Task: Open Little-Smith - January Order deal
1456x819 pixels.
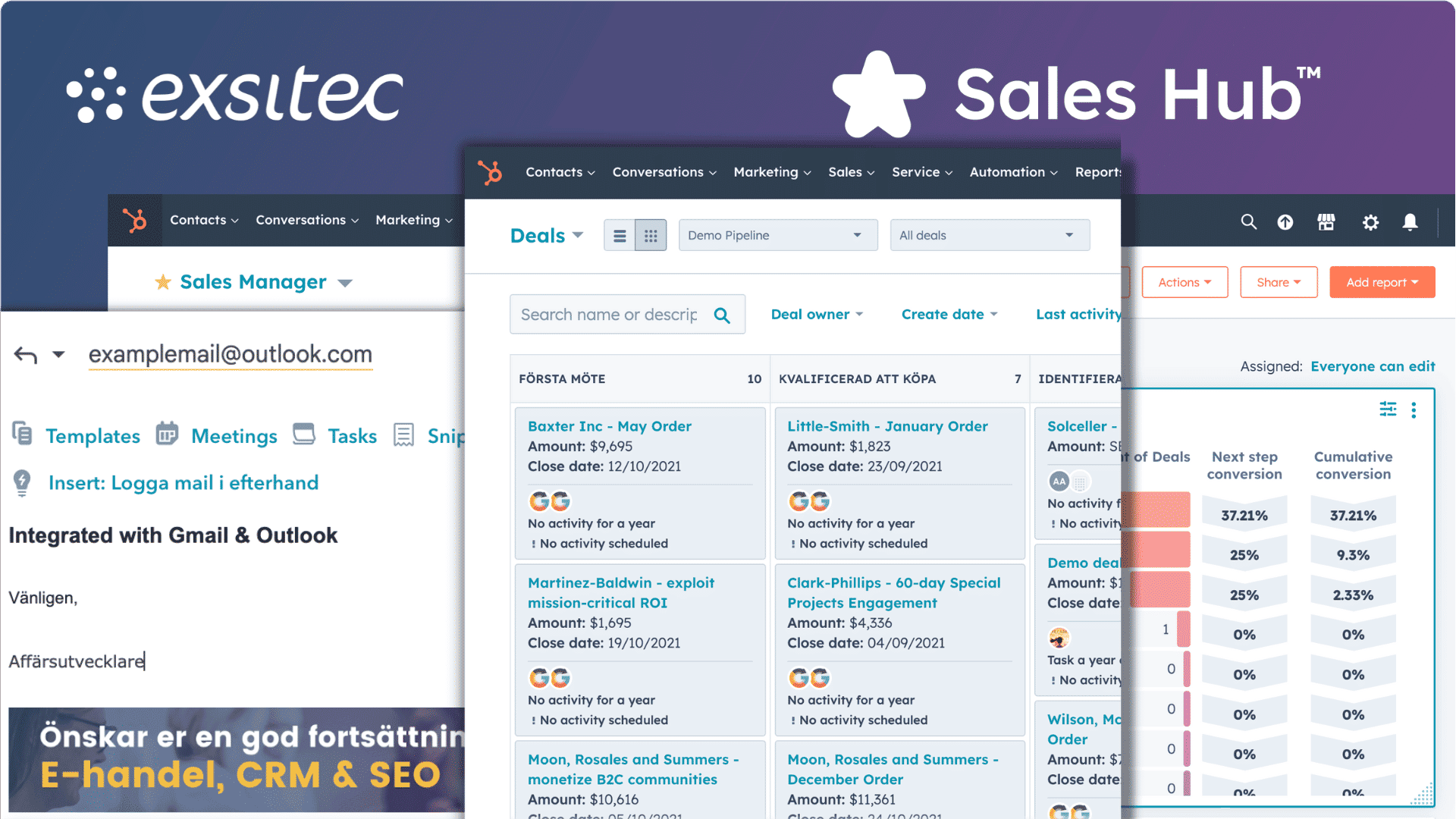Action: (887, 426)
